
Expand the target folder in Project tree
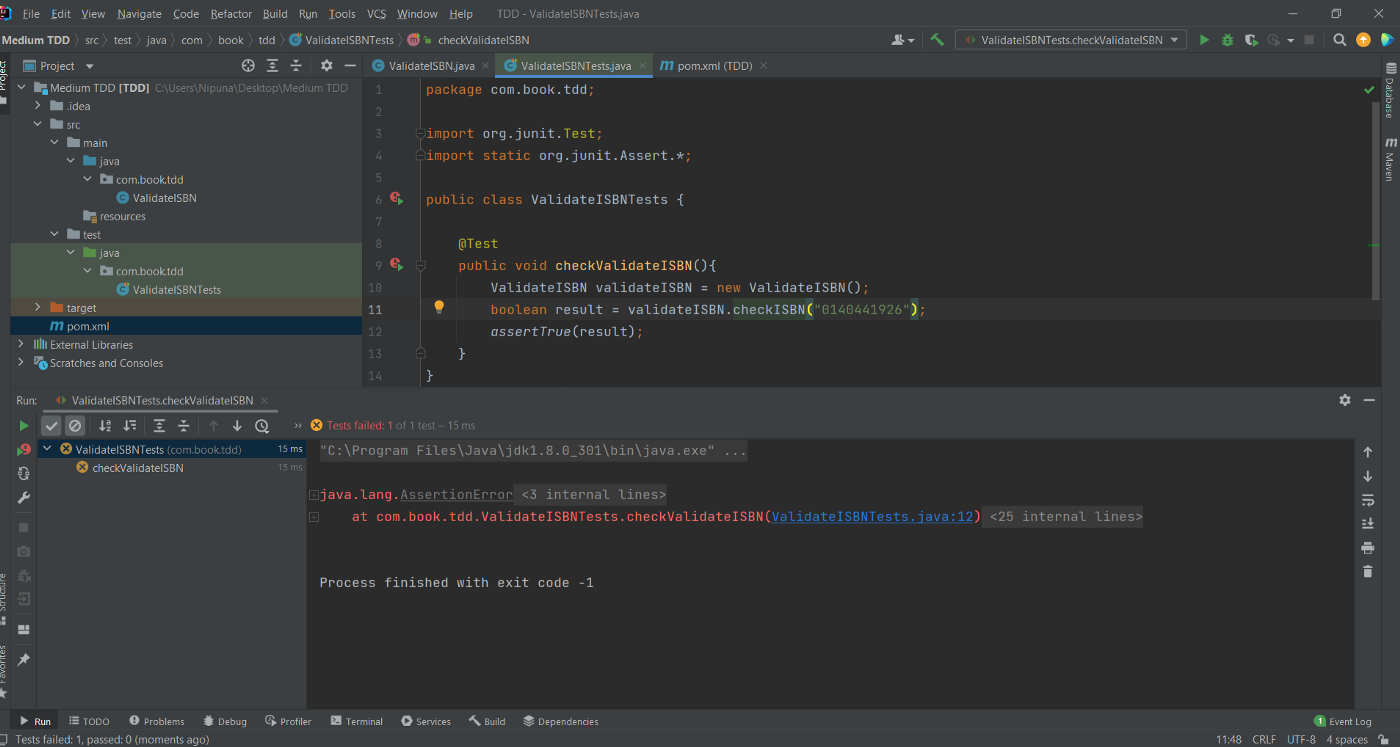[x=39, y=308]
